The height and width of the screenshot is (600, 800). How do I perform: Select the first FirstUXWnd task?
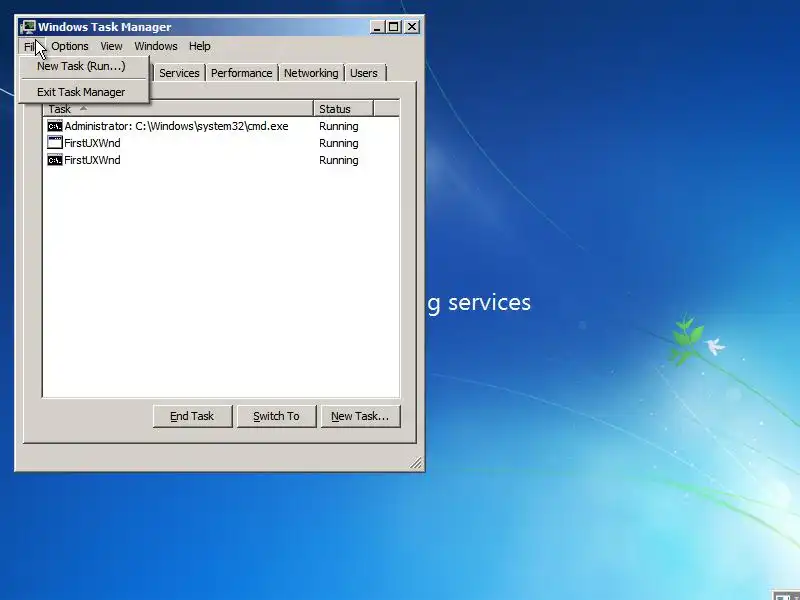point(221,143)
